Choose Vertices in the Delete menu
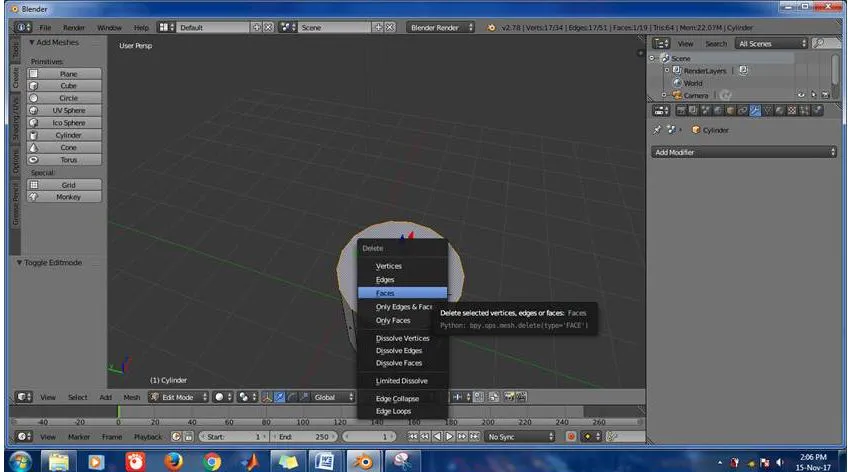This screenshot has height=472, width=848. coord(402,266)
